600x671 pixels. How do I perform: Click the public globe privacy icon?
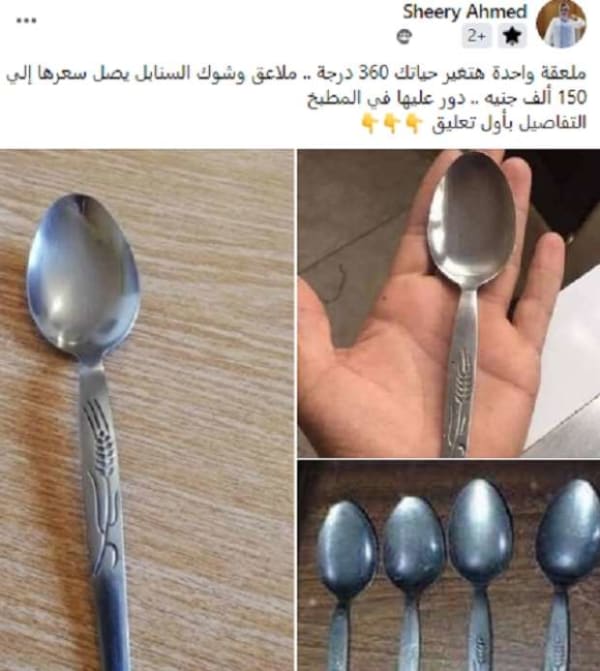(x=404, y=37)
